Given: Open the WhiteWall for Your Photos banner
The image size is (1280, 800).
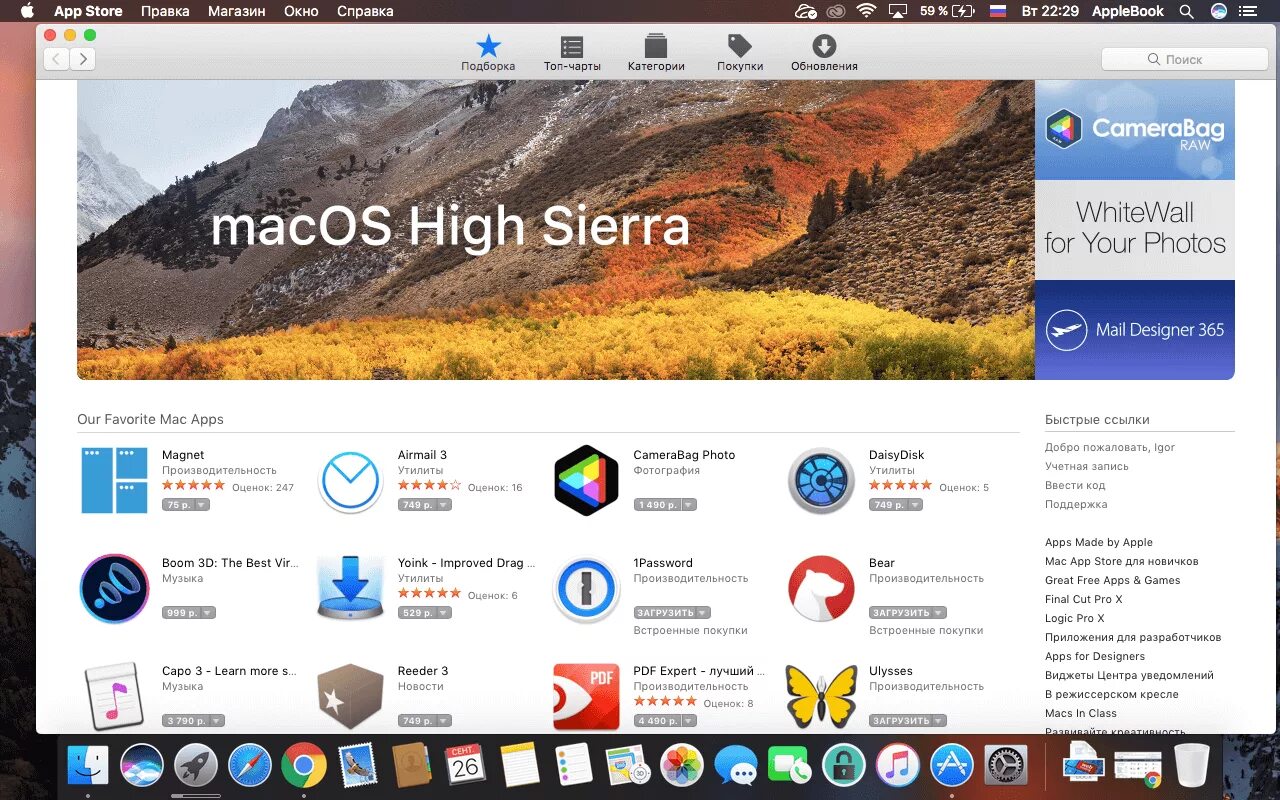Looking at the screenshot, I should [x=1135, y=230].
